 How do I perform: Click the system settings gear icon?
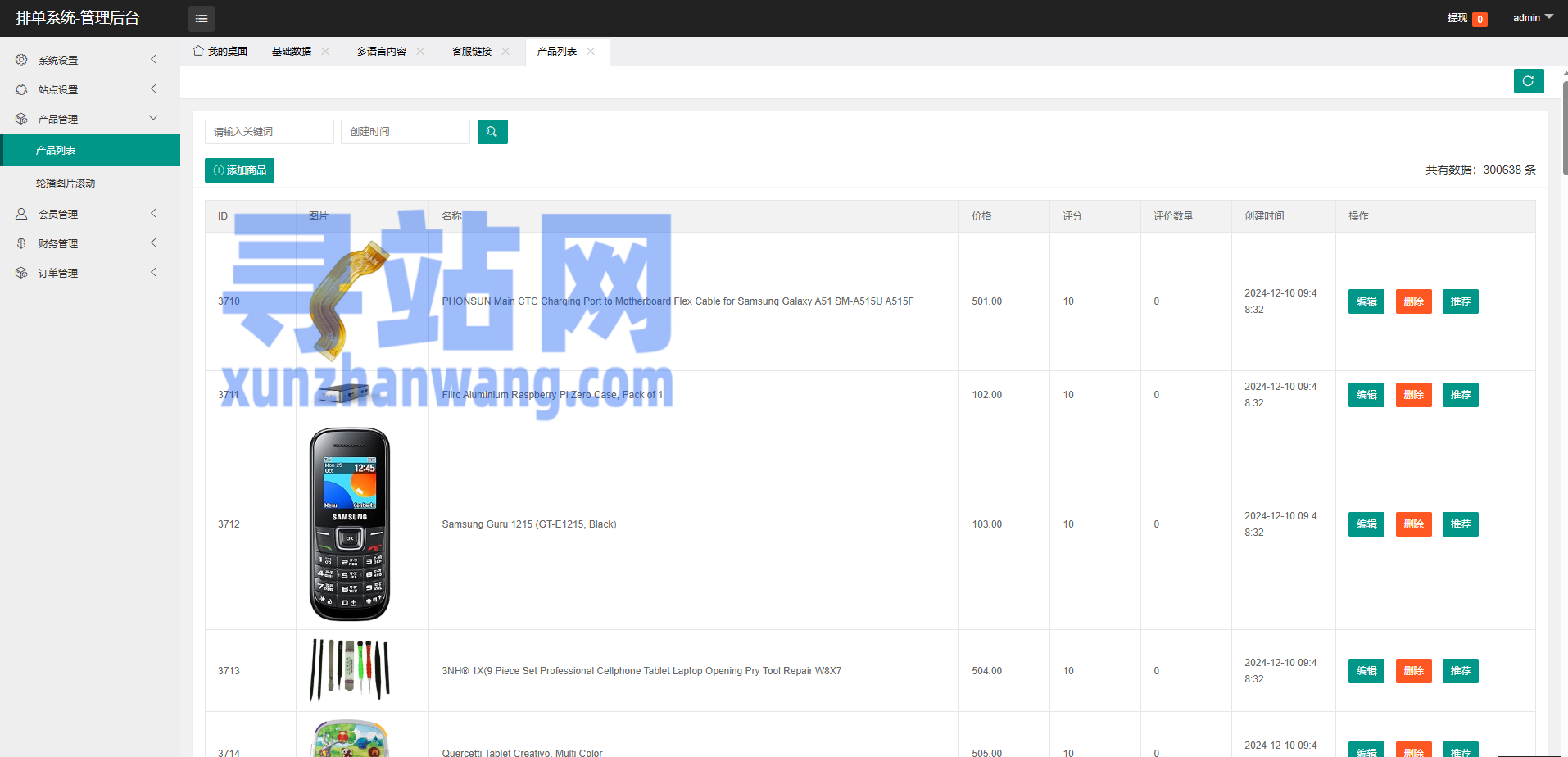click(21, 60)
